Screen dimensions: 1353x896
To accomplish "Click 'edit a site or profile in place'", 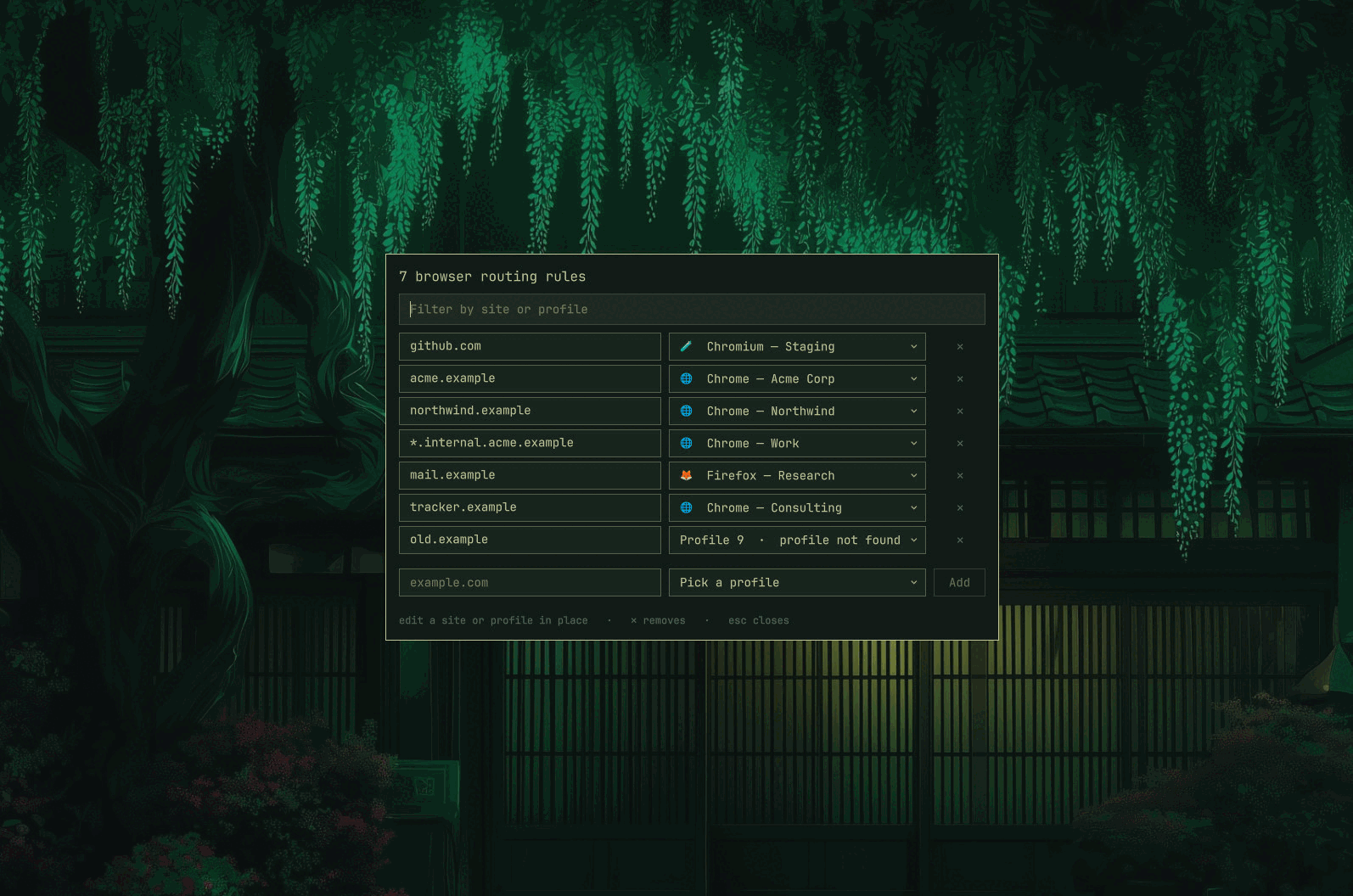I will (493, 620).
